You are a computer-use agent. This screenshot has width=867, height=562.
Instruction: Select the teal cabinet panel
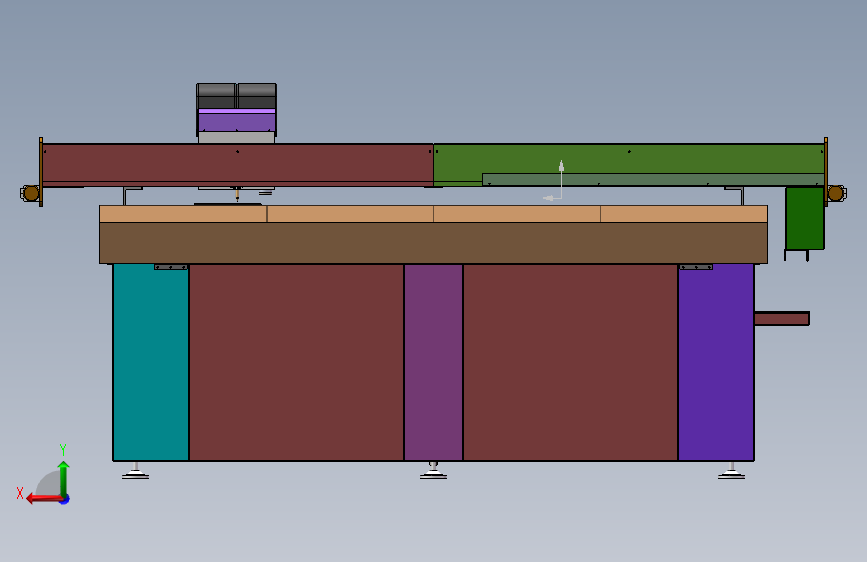tap(151, 362)
